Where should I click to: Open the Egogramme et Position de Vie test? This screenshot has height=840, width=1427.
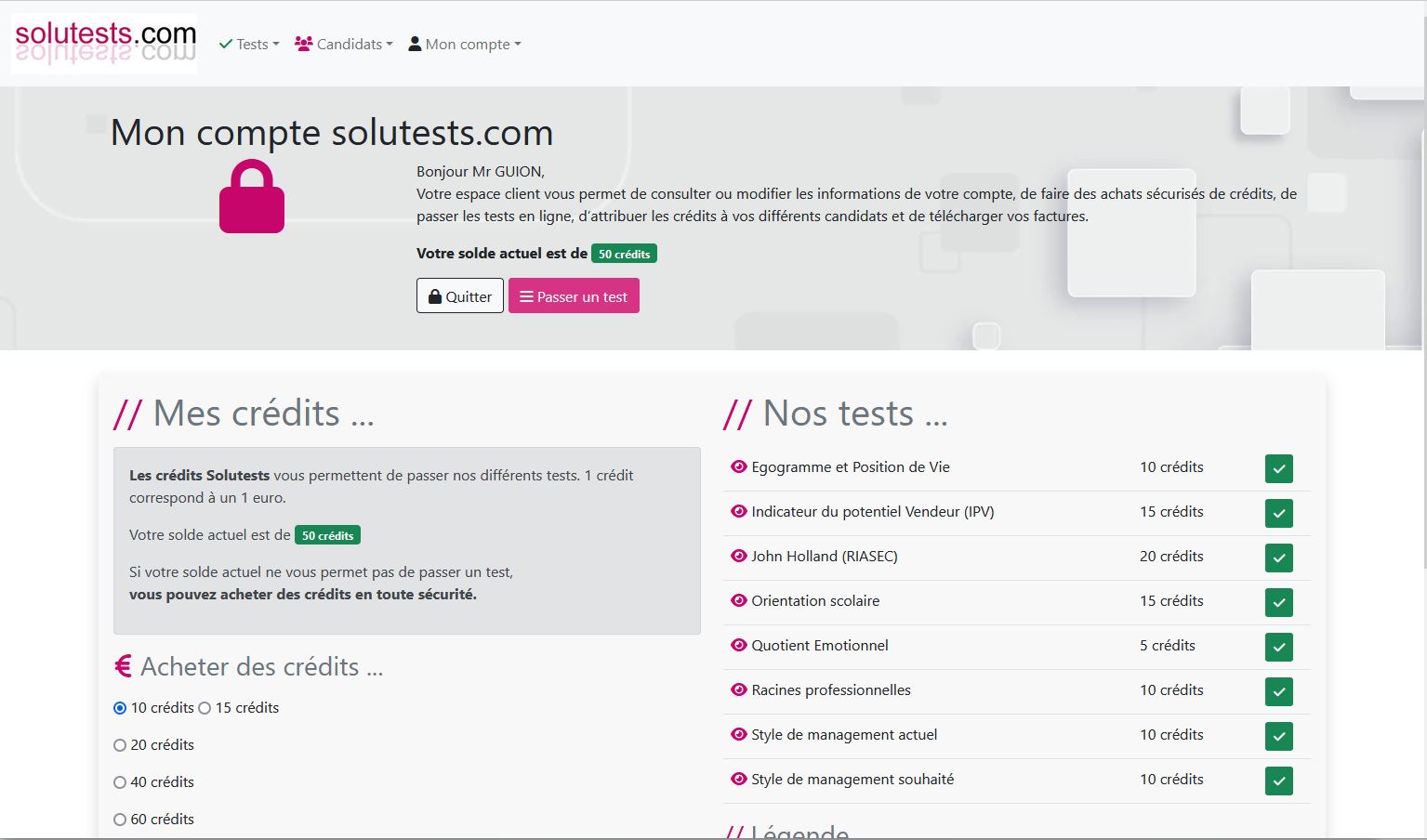click(x=851, y=466)
